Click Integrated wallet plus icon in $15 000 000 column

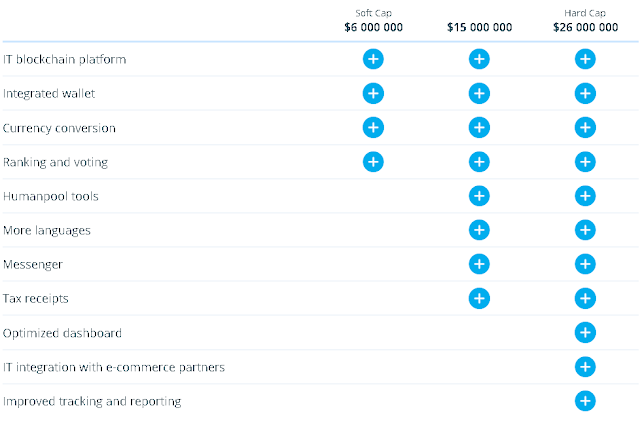click(x=479, y=93)
